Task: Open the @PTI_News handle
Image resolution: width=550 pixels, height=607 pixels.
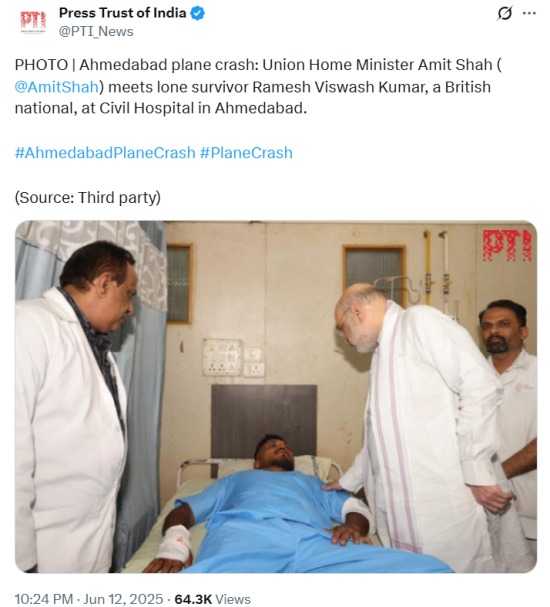Action: pyautogui.click(x=96, y=31)
